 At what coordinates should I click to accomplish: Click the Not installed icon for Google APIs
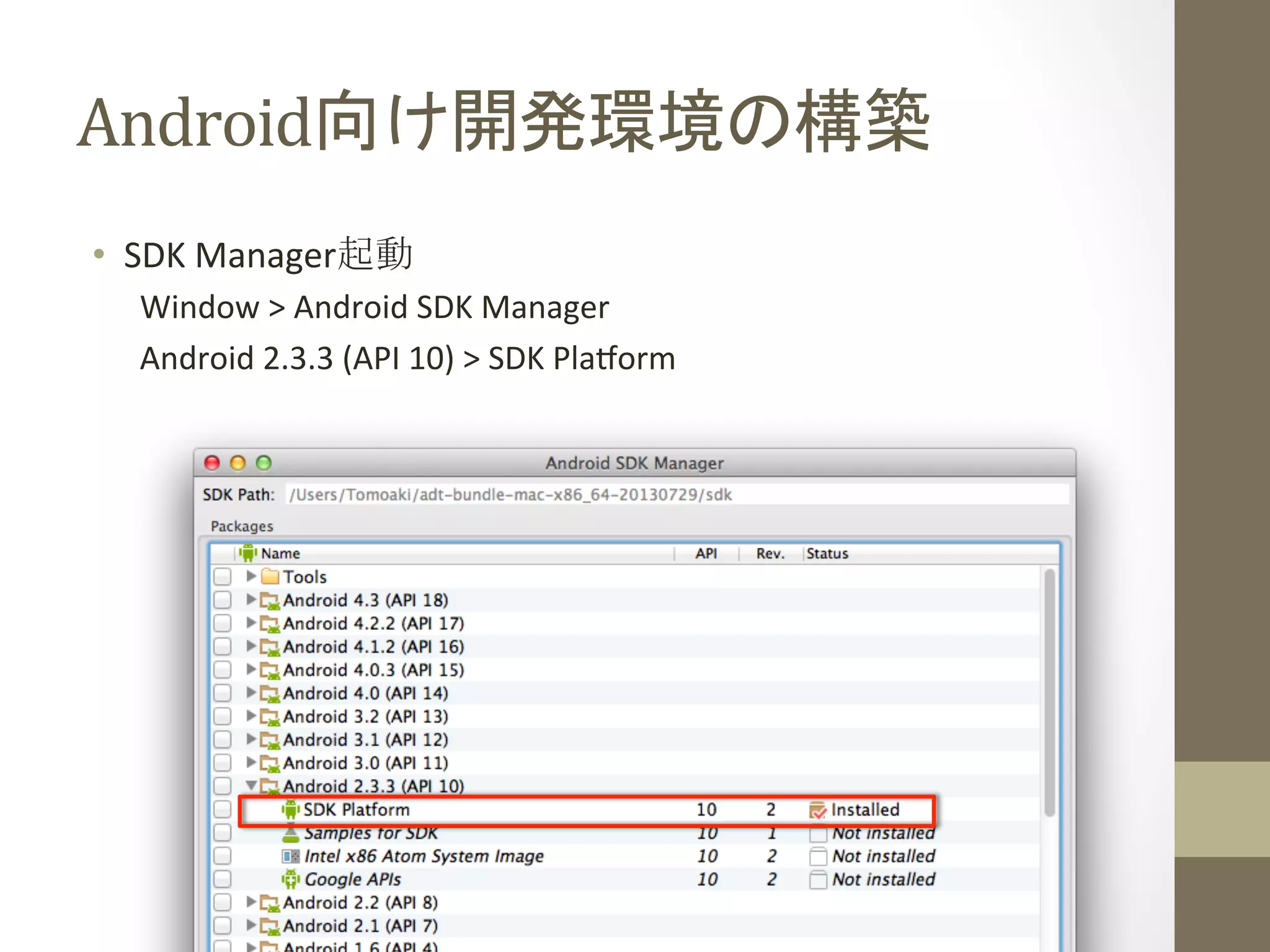(818, 879)
